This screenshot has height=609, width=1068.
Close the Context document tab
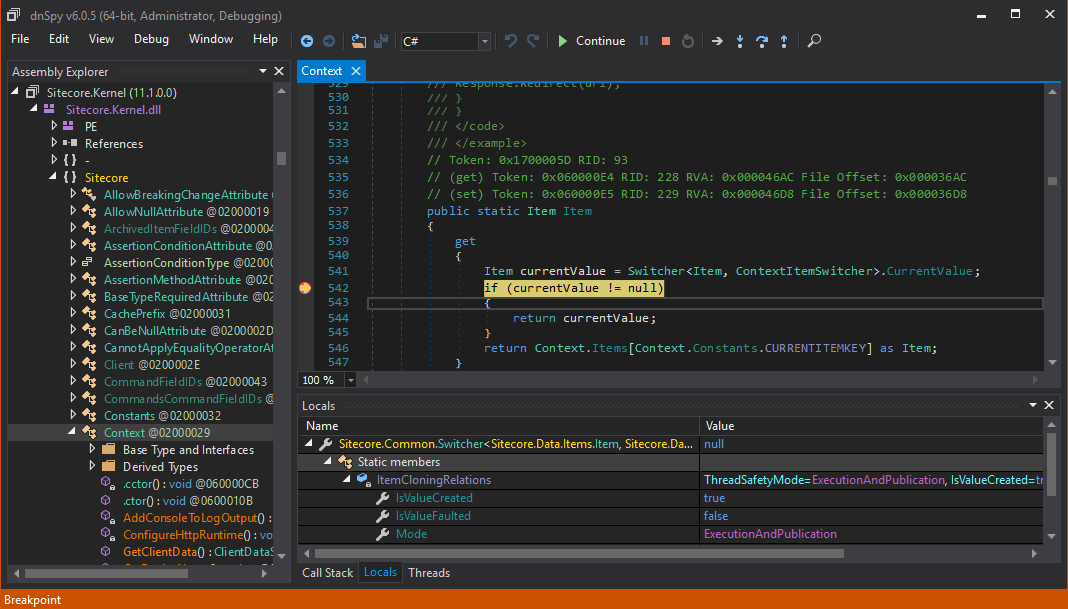tap(356, 71)
